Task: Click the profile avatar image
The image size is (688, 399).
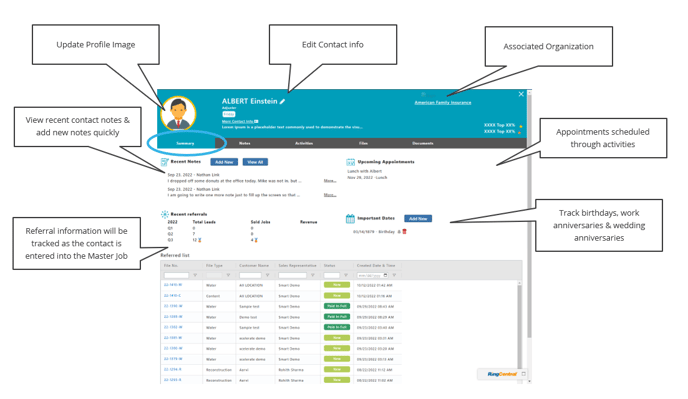Action: pyautogui.click(x=178, y=113)
